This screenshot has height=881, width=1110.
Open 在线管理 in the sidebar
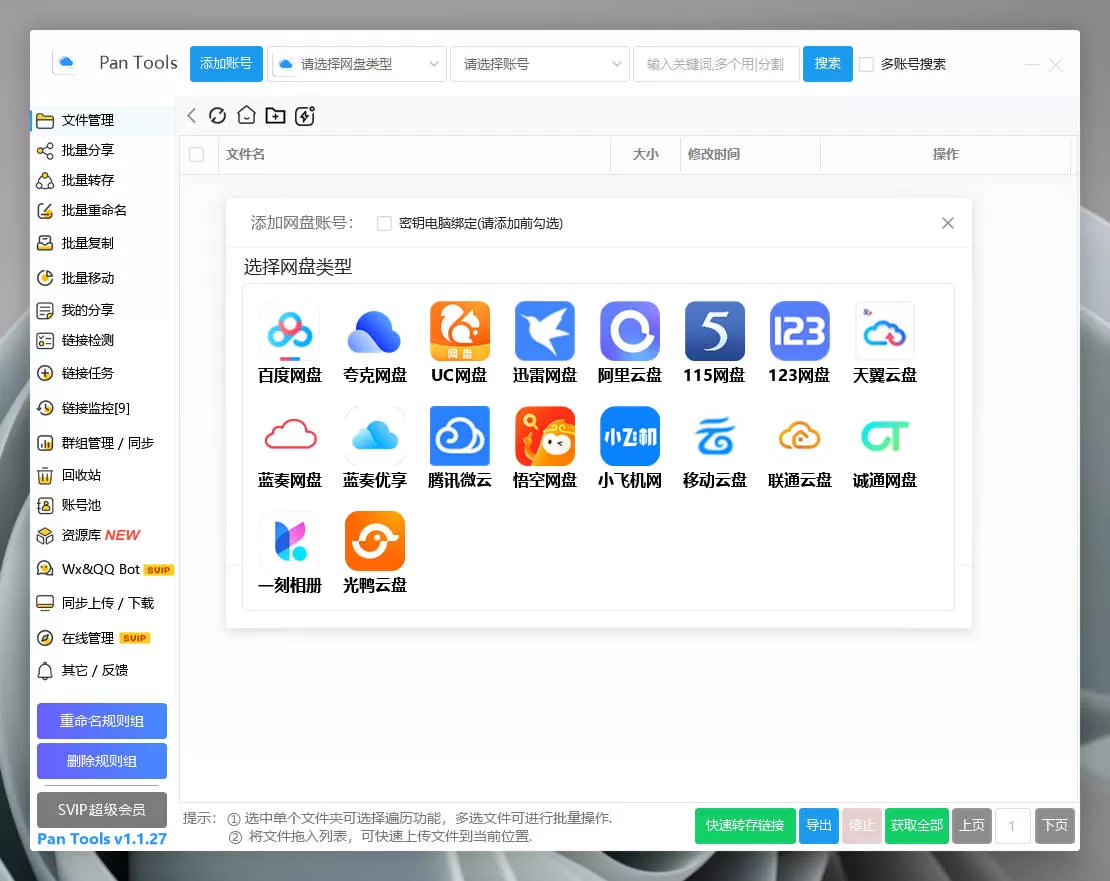click(x=103, y=638)
